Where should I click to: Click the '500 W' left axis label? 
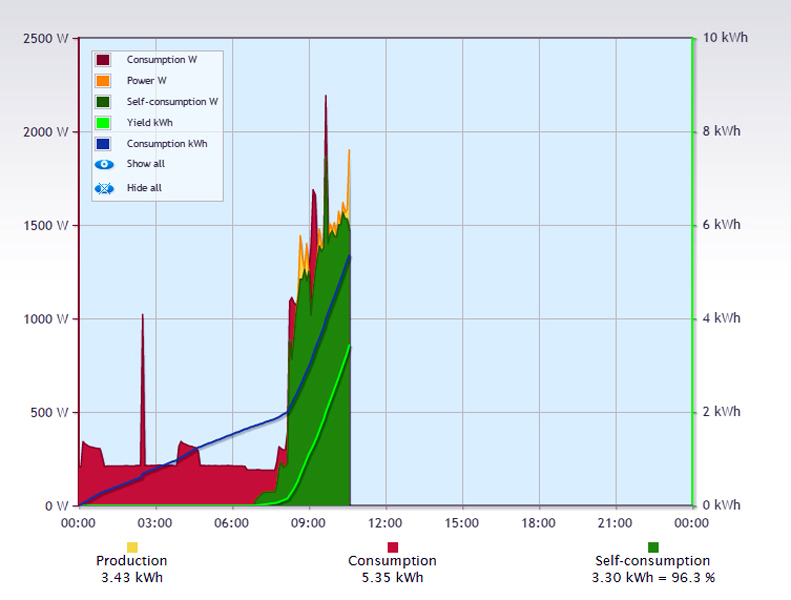point(49,412)
